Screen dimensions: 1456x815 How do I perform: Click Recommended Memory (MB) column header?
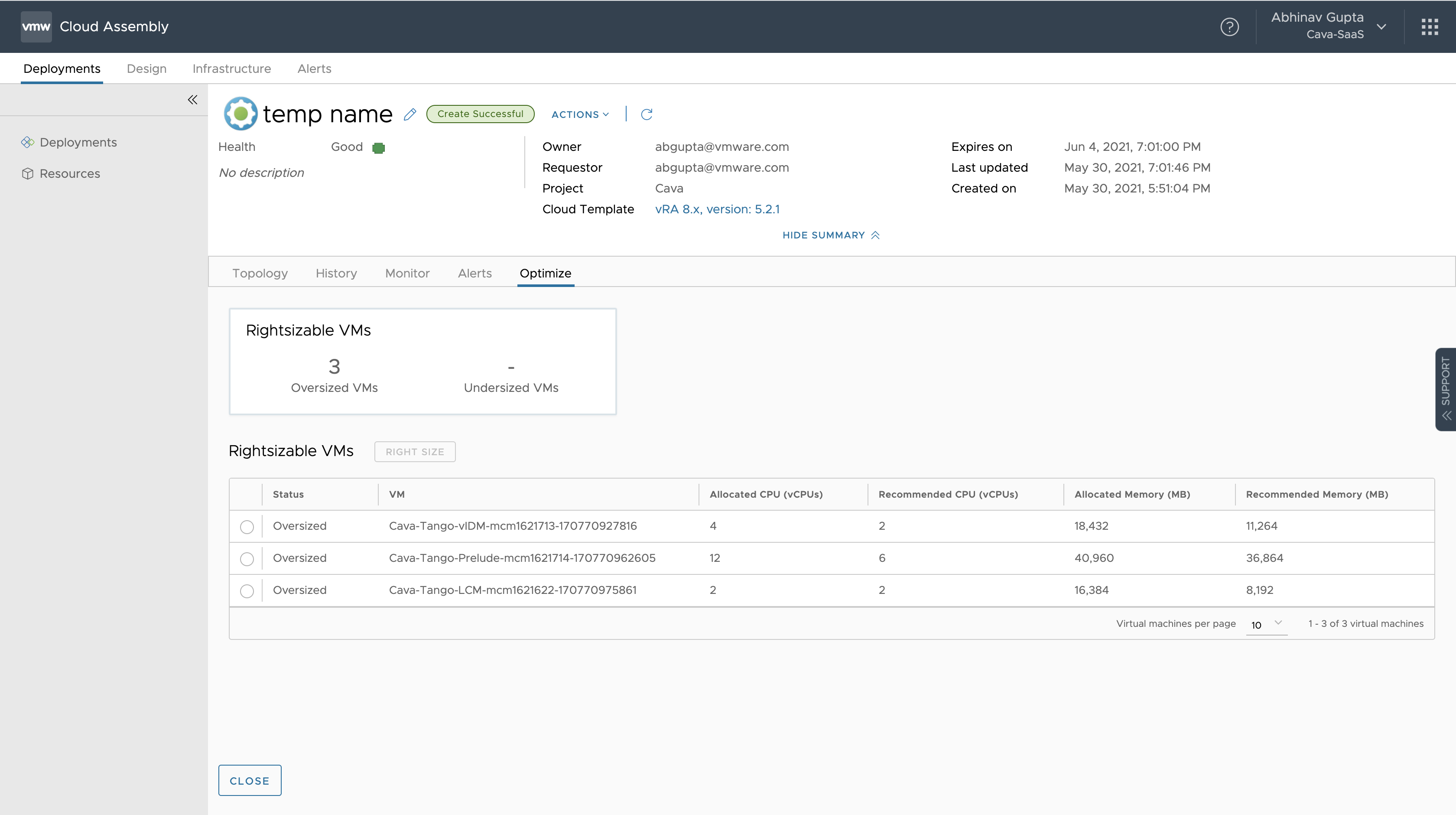(1317, 494)
